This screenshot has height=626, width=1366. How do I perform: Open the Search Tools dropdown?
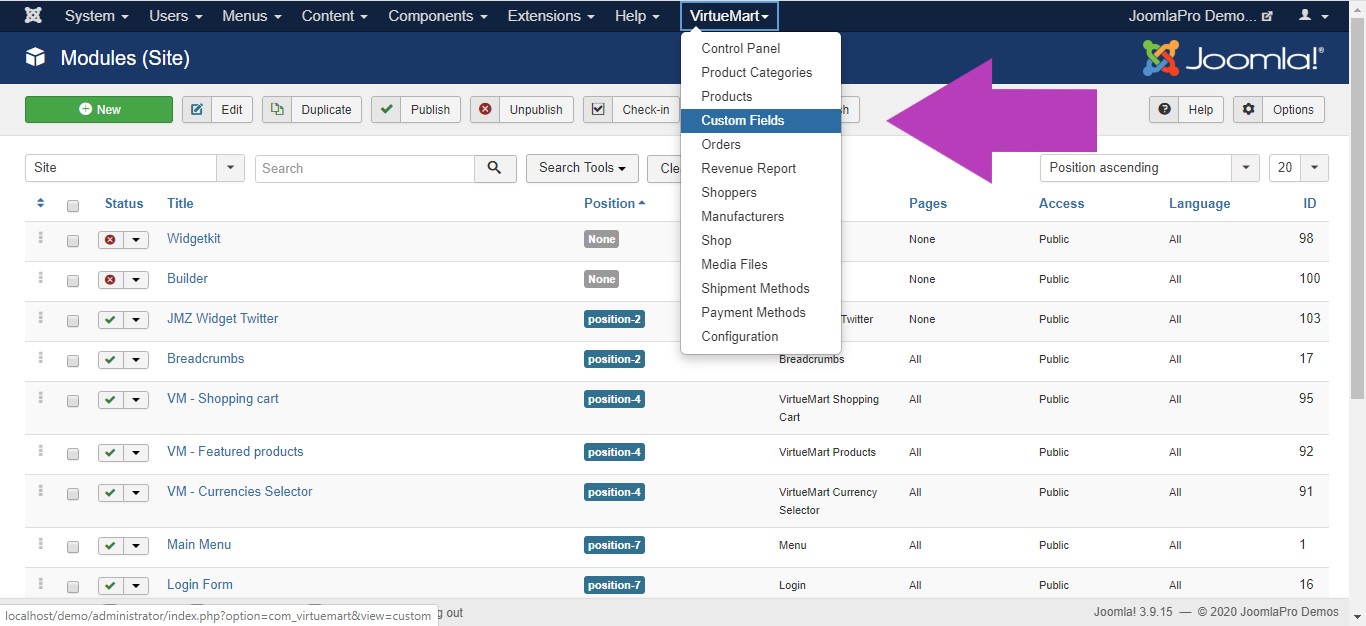582,168
